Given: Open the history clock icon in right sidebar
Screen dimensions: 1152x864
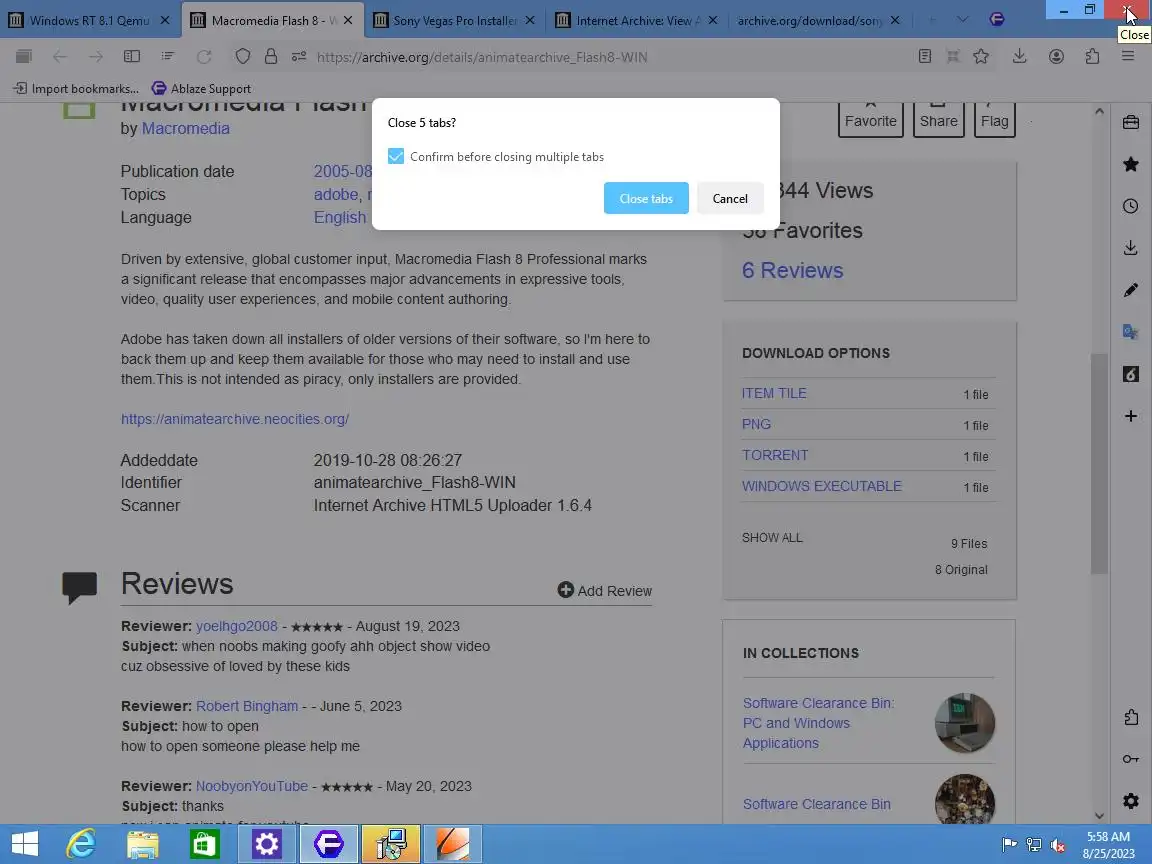Looking at the screenshot, I should [x=1131, y=206].
